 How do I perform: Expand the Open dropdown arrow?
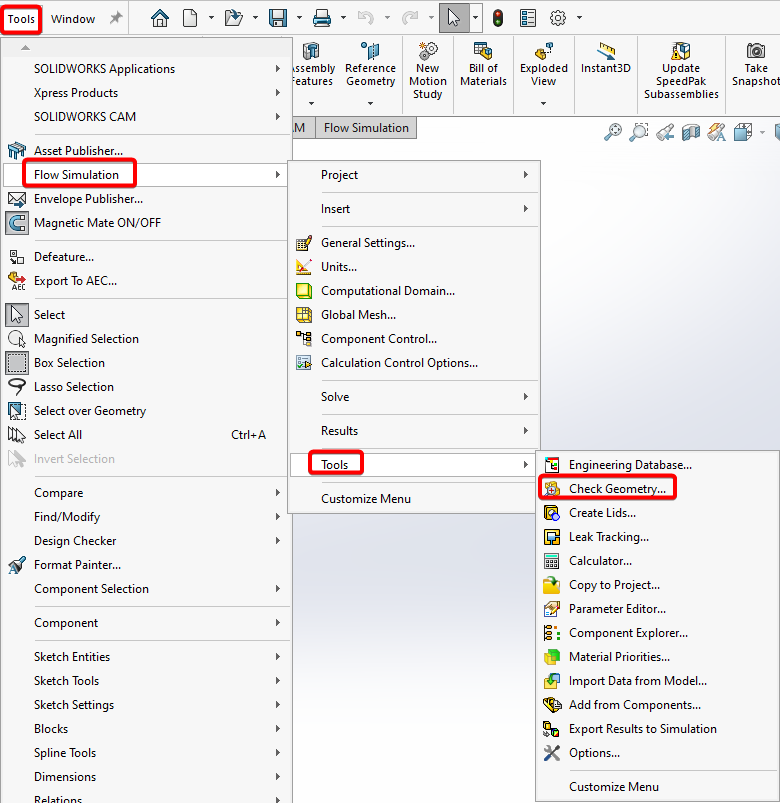255,18
